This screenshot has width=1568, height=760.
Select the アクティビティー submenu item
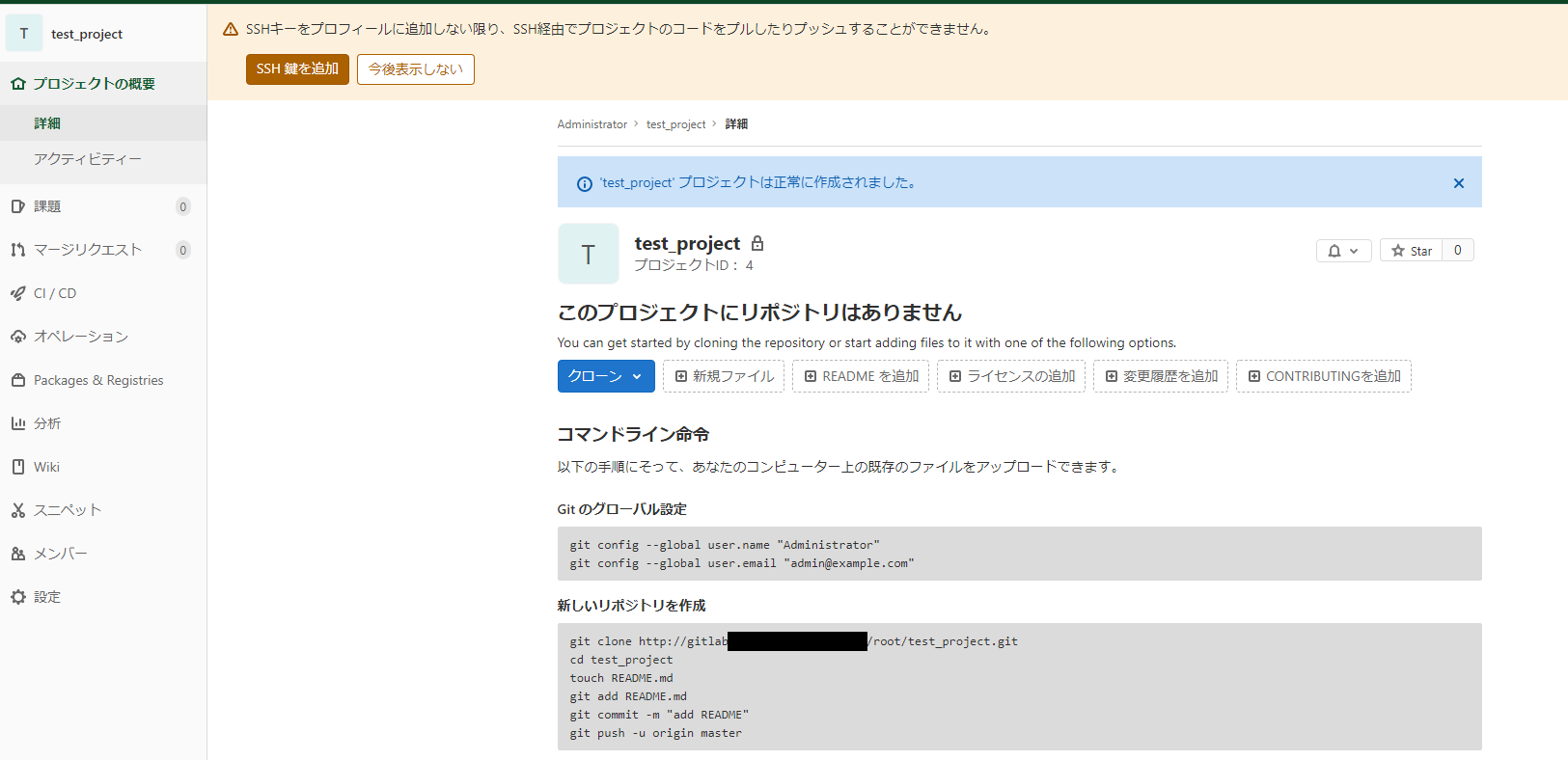pos(103,159)
